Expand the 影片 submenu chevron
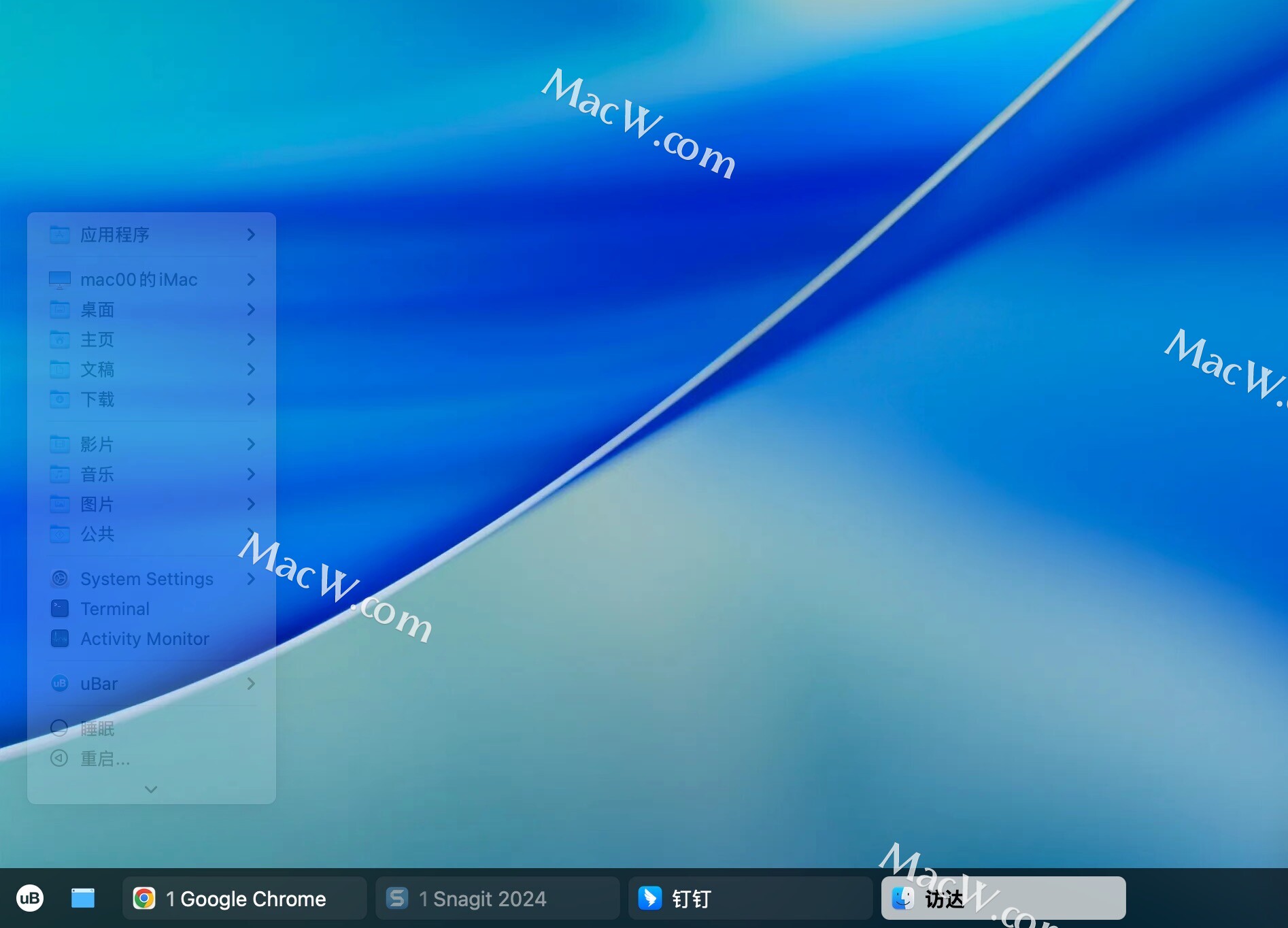The height and width of the screenshot is (928, 1288). 251,444
